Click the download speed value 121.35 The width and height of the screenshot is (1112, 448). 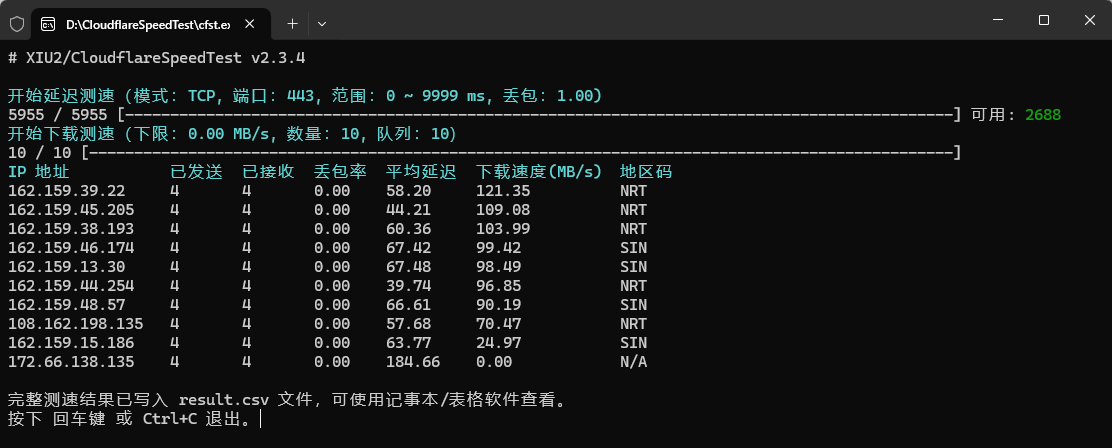click(503, 191)
